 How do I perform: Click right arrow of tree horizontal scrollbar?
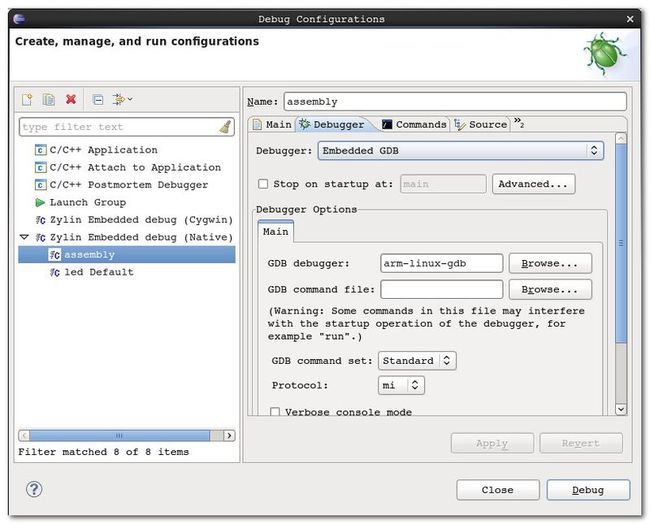coord(229,435)
